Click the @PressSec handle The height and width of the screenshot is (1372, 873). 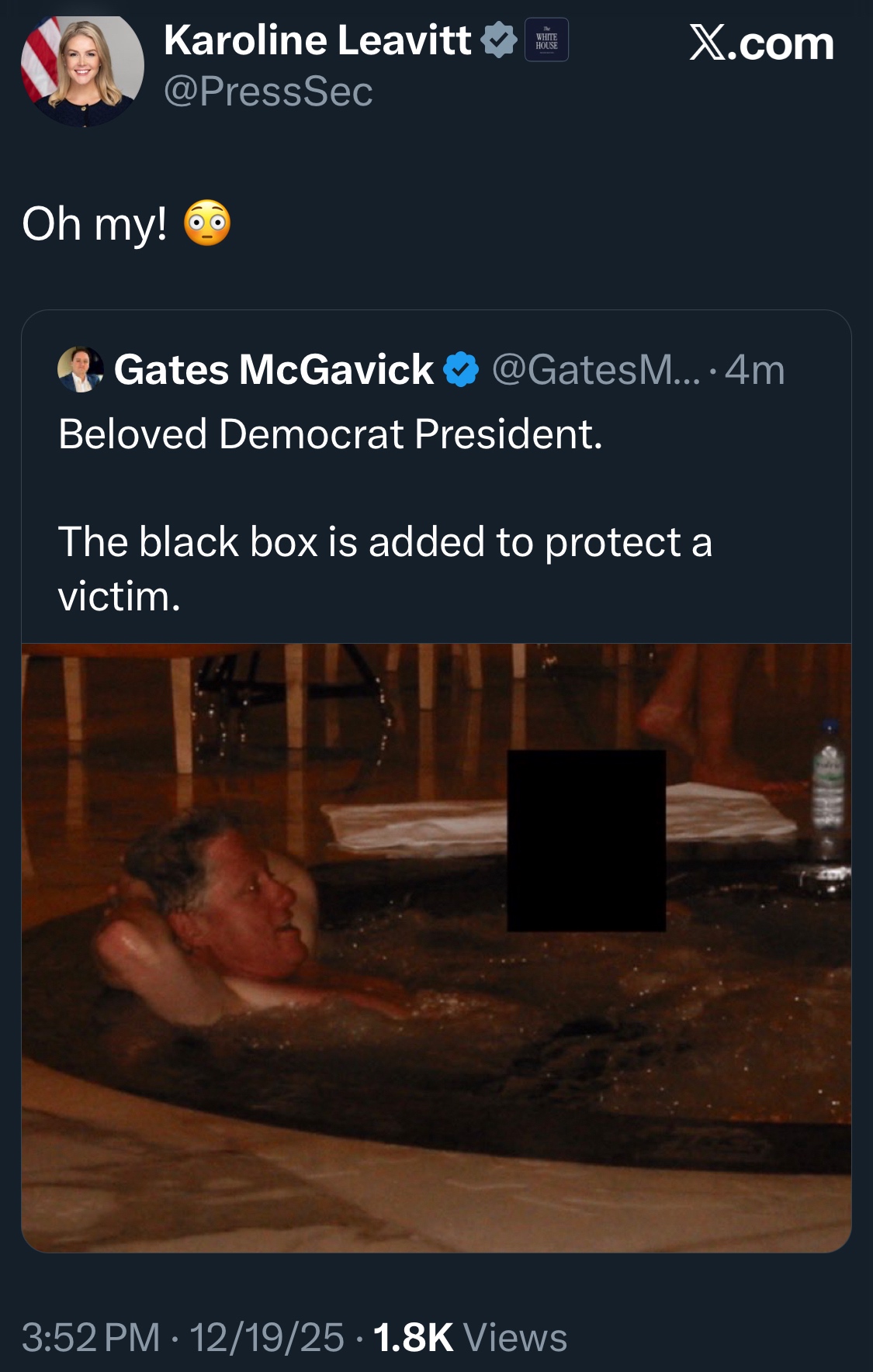pyautogui.click(x=268, y=92)
